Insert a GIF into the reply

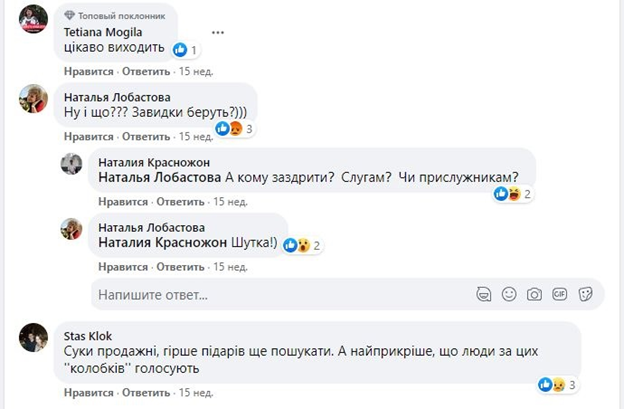[560, 294]
